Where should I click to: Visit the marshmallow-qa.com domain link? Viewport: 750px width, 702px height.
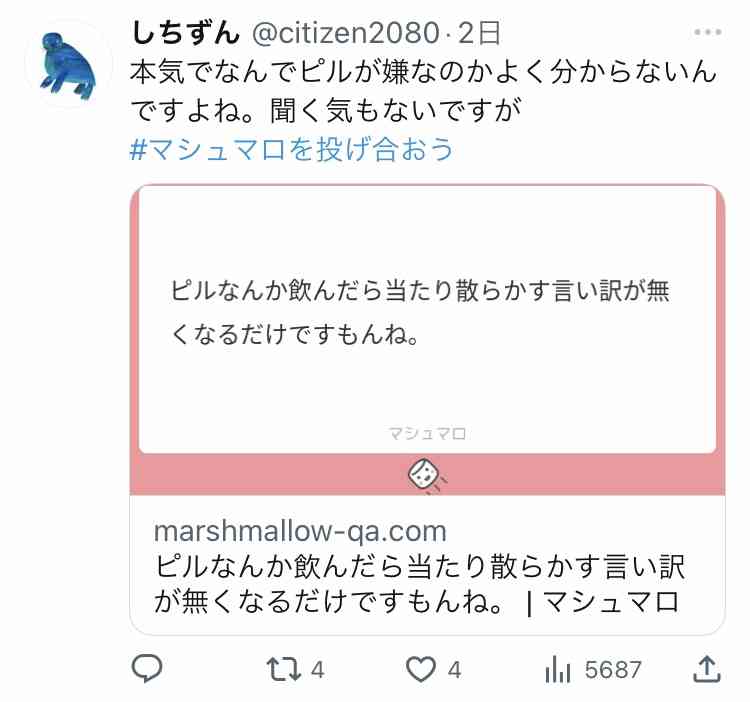tap(300, 531)
